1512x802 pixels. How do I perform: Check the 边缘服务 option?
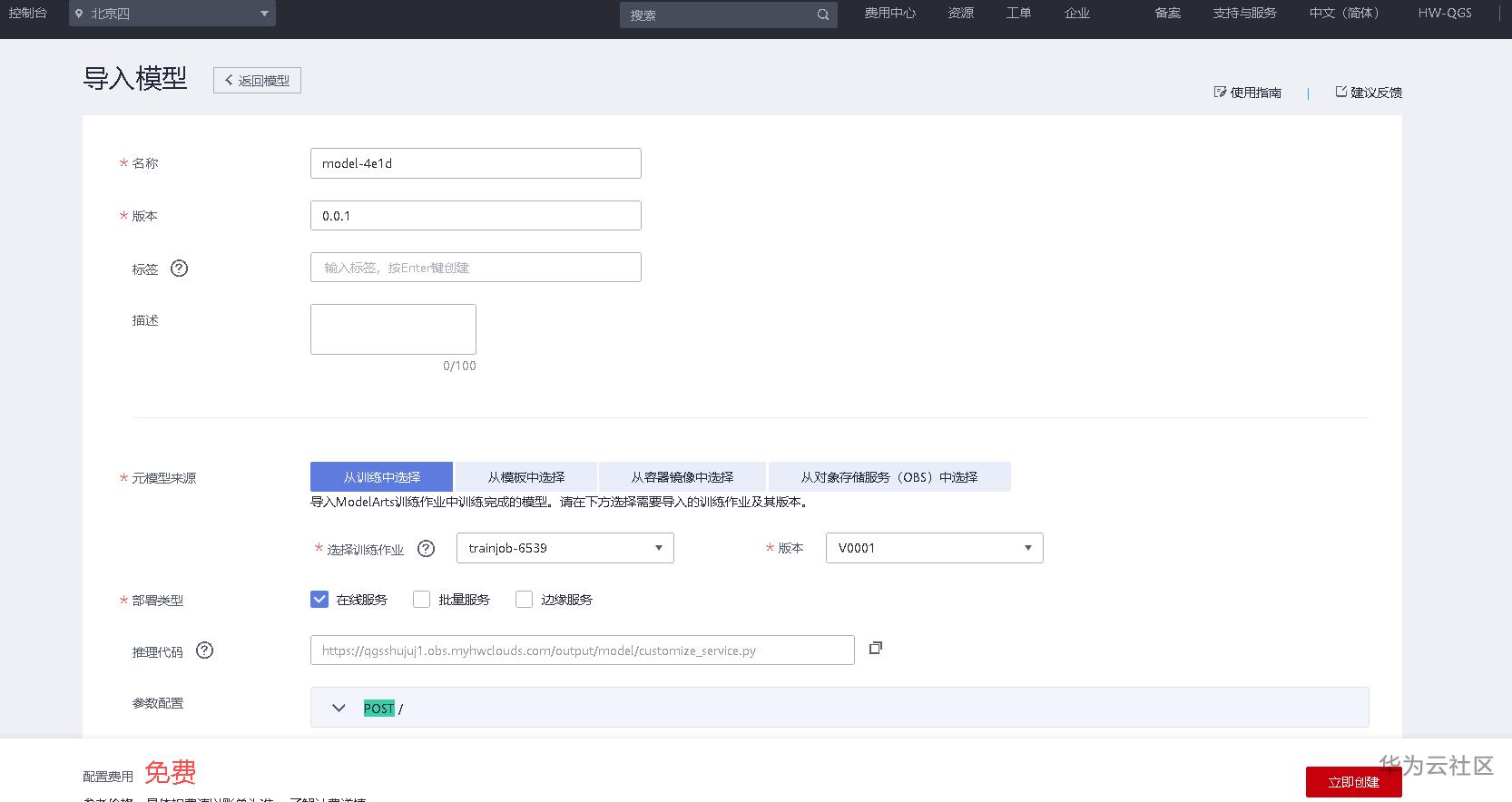click(524, 600)
